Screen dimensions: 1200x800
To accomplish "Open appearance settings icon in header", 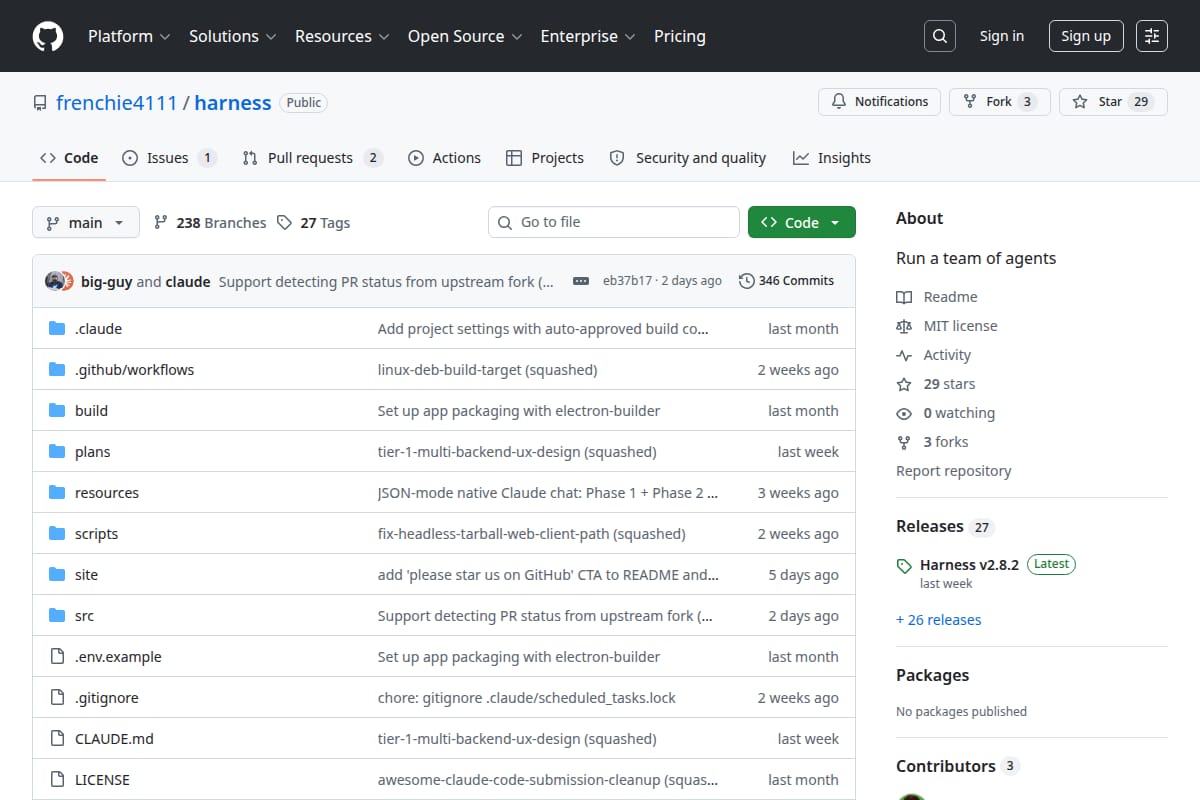I will click(1152, 36).
